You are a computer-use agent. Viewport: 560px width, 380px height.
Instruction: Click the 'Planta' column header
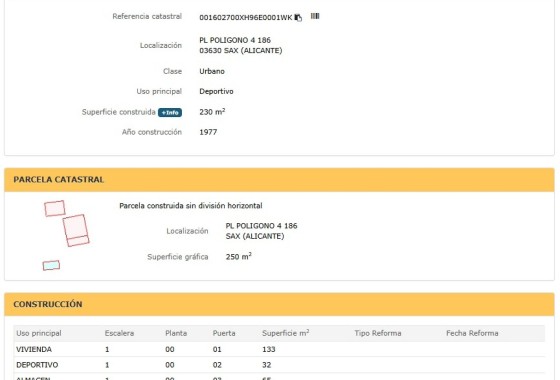pos(176,333)
